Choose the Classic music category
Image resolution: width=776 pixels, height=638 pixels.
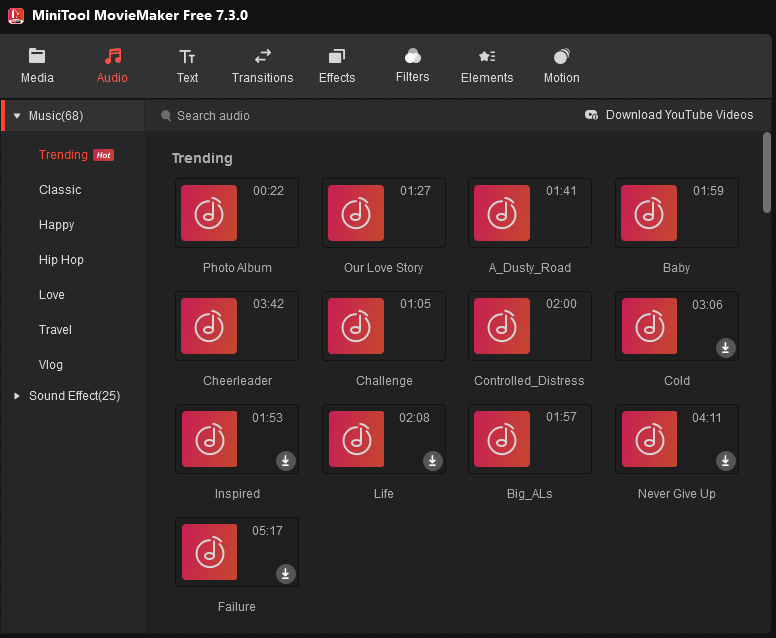[60, 190]
